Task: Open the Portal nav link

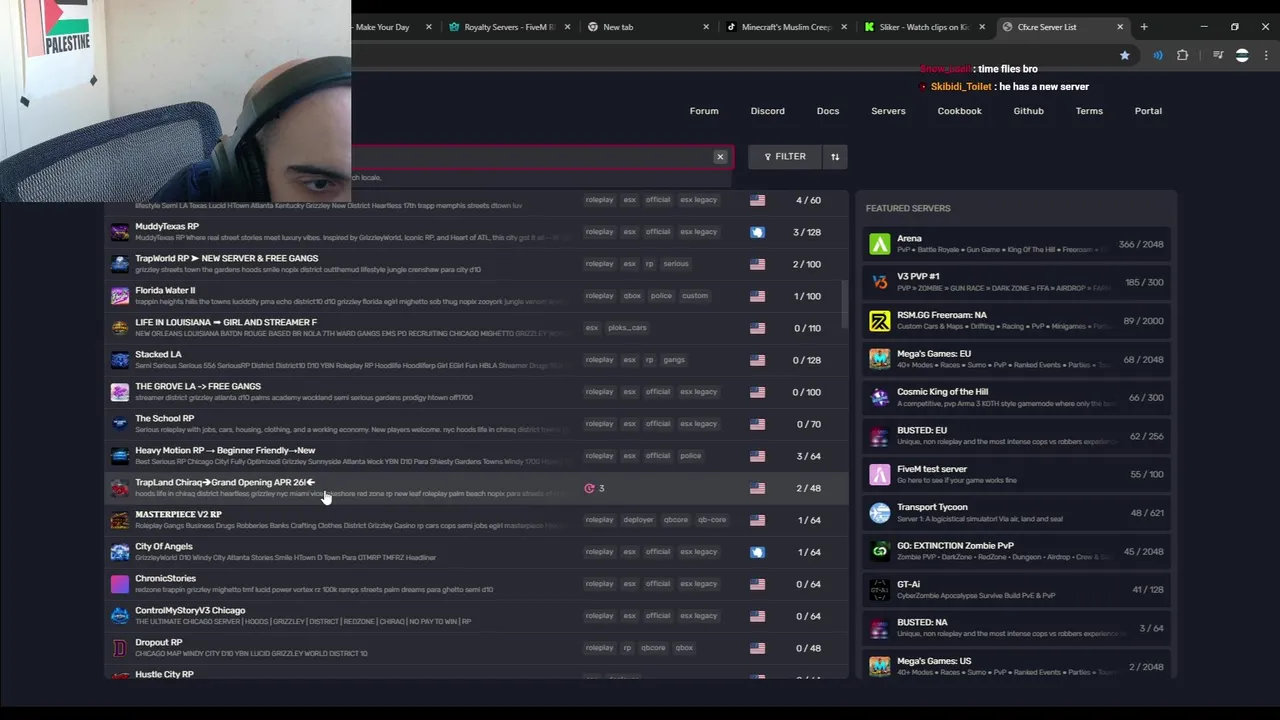Action: click(x=1148, y=111)
